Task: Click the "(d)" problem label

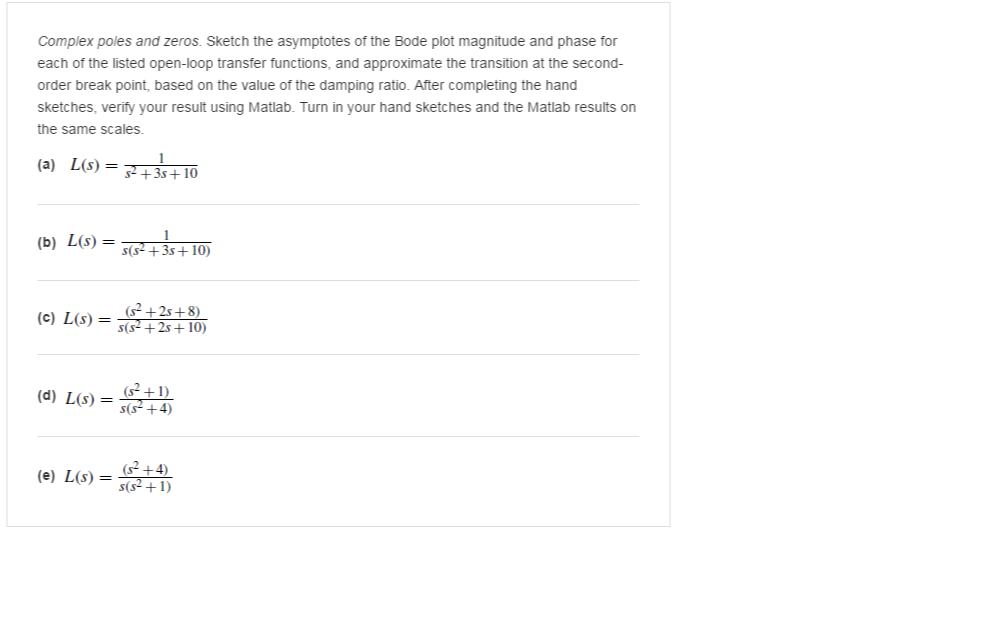Action: [46, 396]
